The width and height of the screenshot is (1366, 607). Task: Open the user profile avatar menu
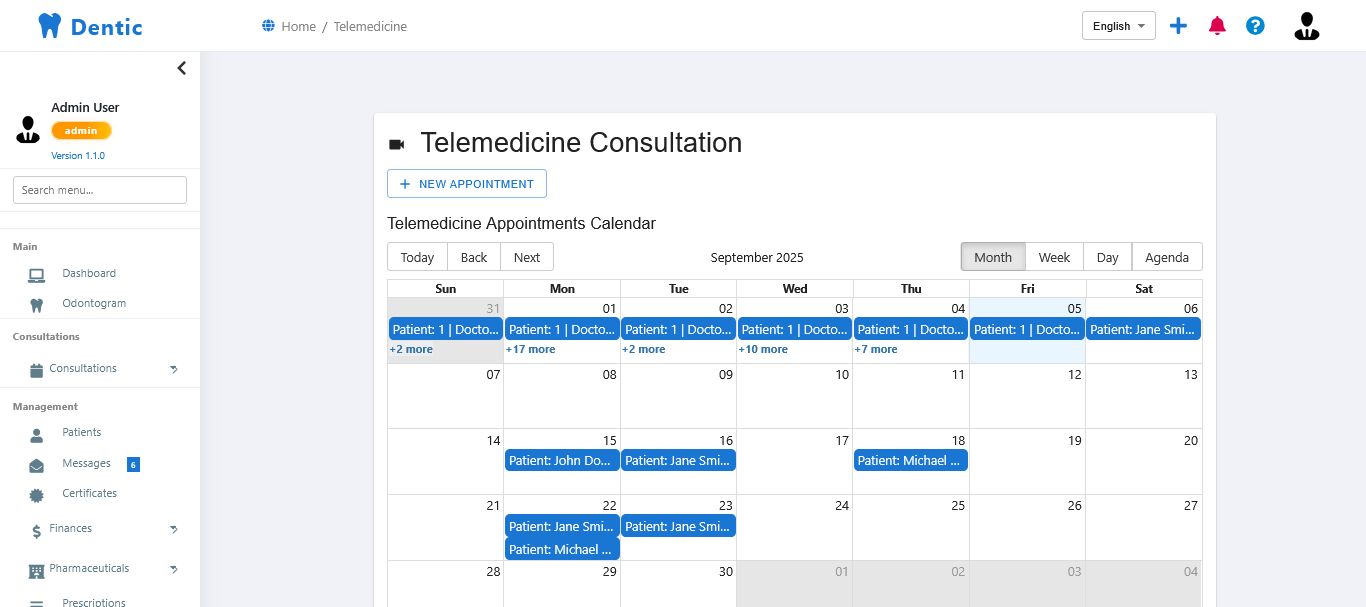coord(1306,26)
